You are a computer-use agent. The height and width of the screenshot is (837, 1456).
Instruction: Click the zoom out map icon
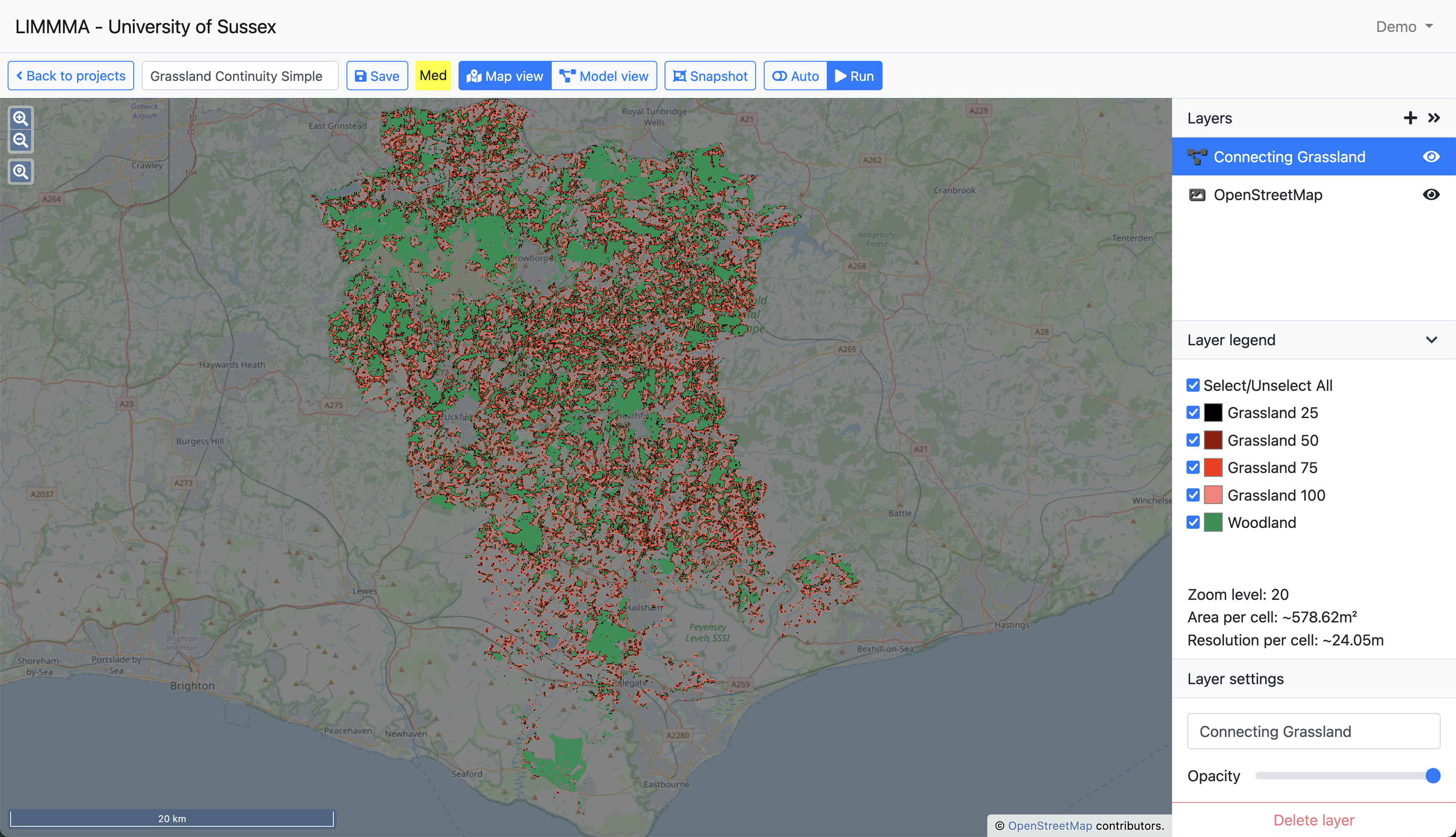[21, 140]
